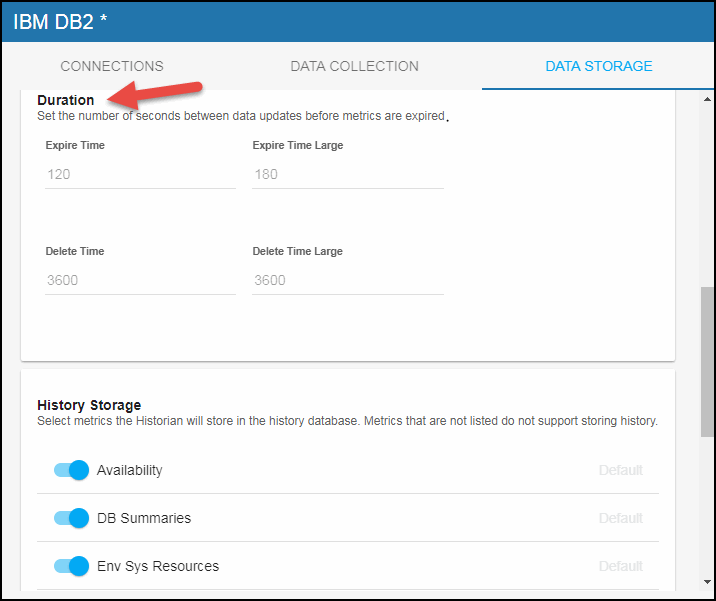Turn off Env Sys Resources toggle

click(72, 566)
